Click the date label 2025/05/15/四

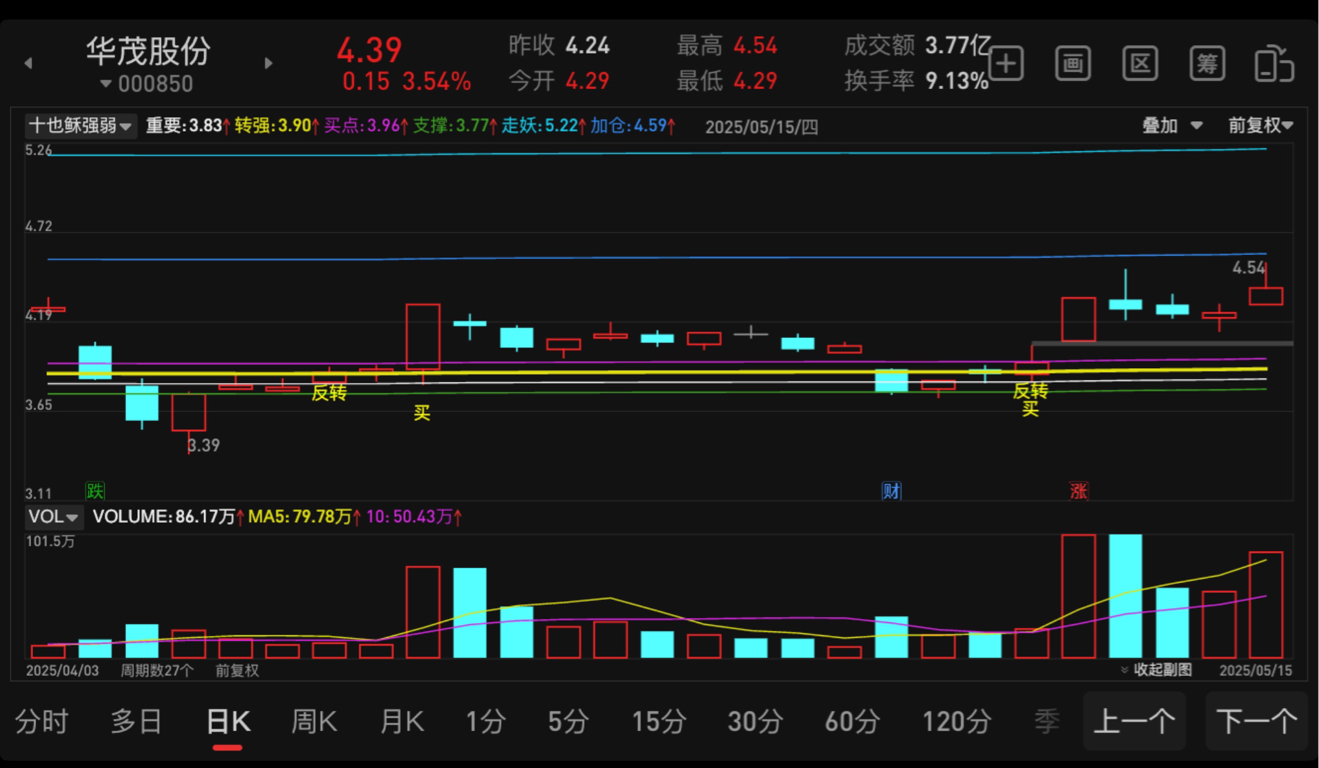[762, 127]
